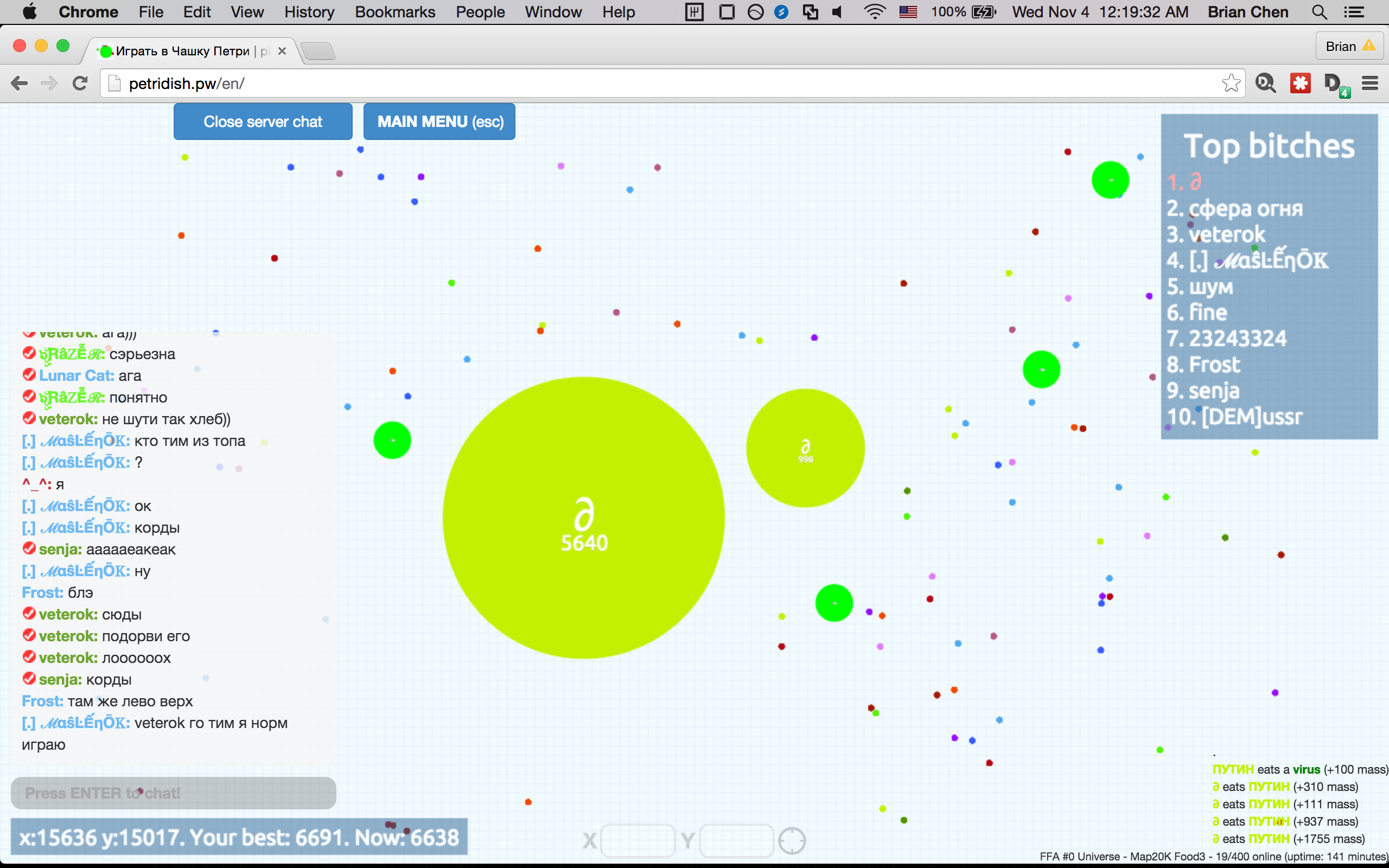Click the MAIN MENU (esc) button
Image resolution: width=1389 pixels, height=868 pixels.
[x=439, y=122]
